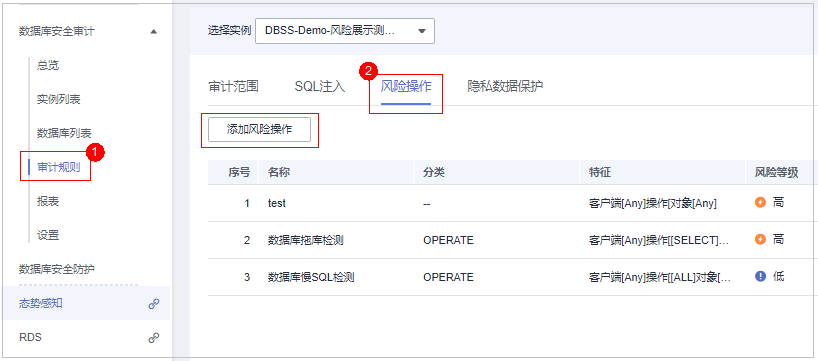
Task: Click the 数据库安全防护 menu item
Action: pos(57,269)
